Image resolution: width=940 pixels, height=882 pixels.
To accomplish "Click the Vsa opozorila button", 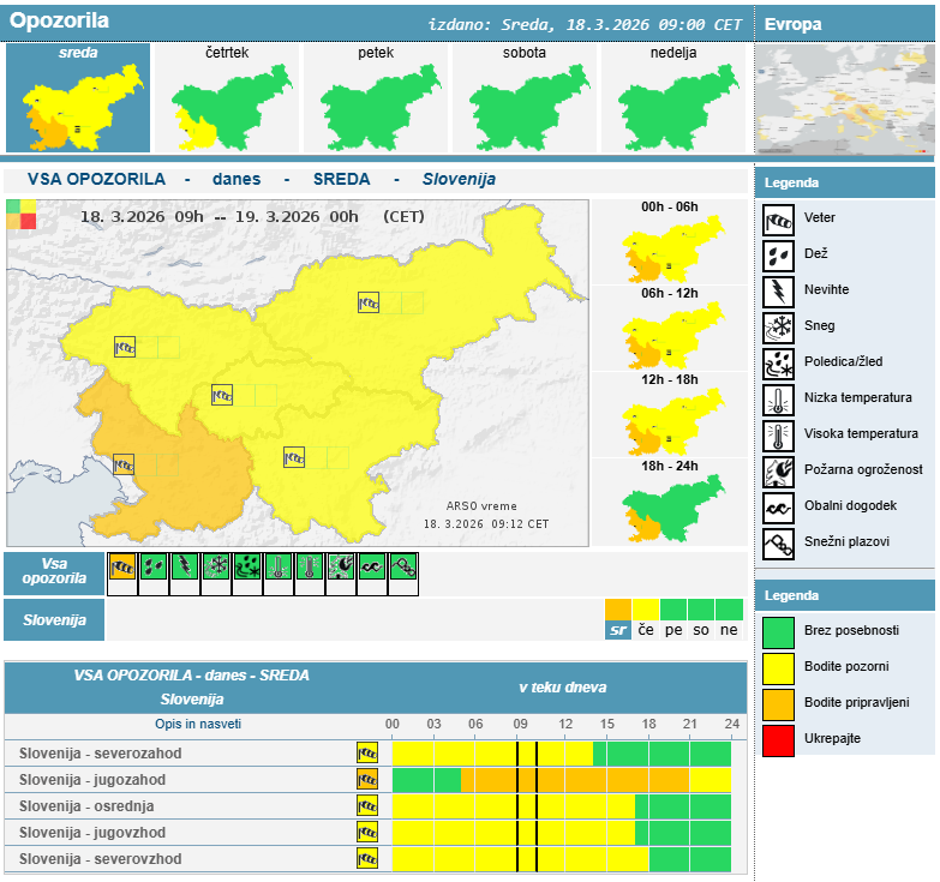I will click(55, 572).
